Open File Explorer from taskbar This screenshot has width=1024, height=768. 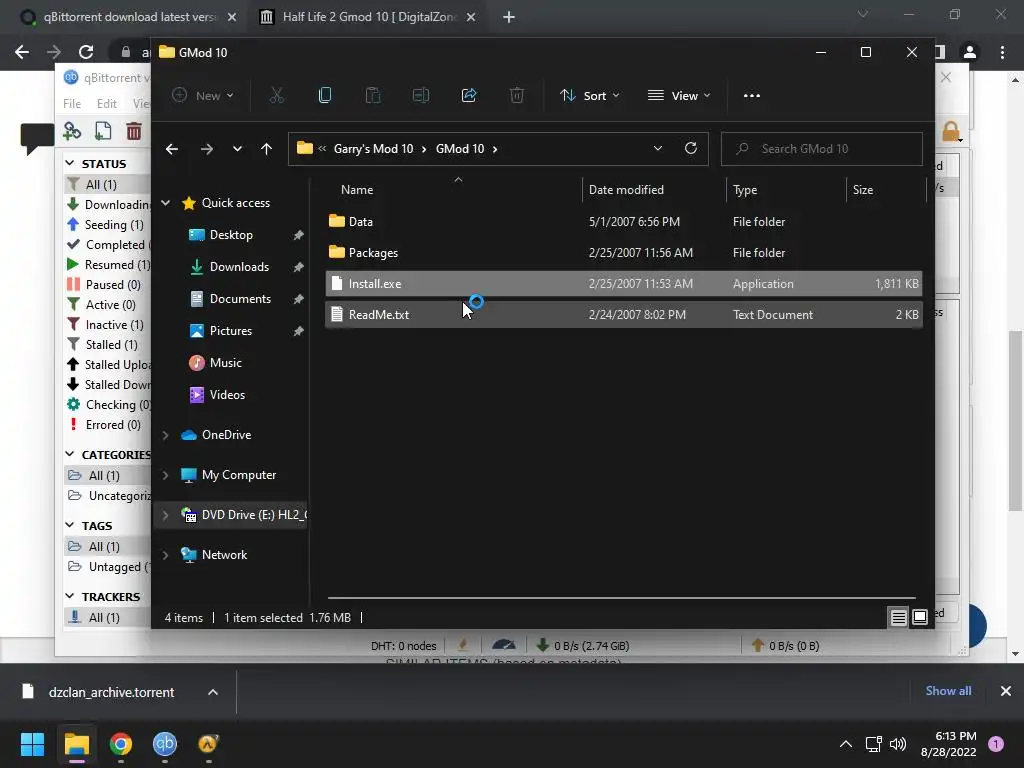coord(76,744)
